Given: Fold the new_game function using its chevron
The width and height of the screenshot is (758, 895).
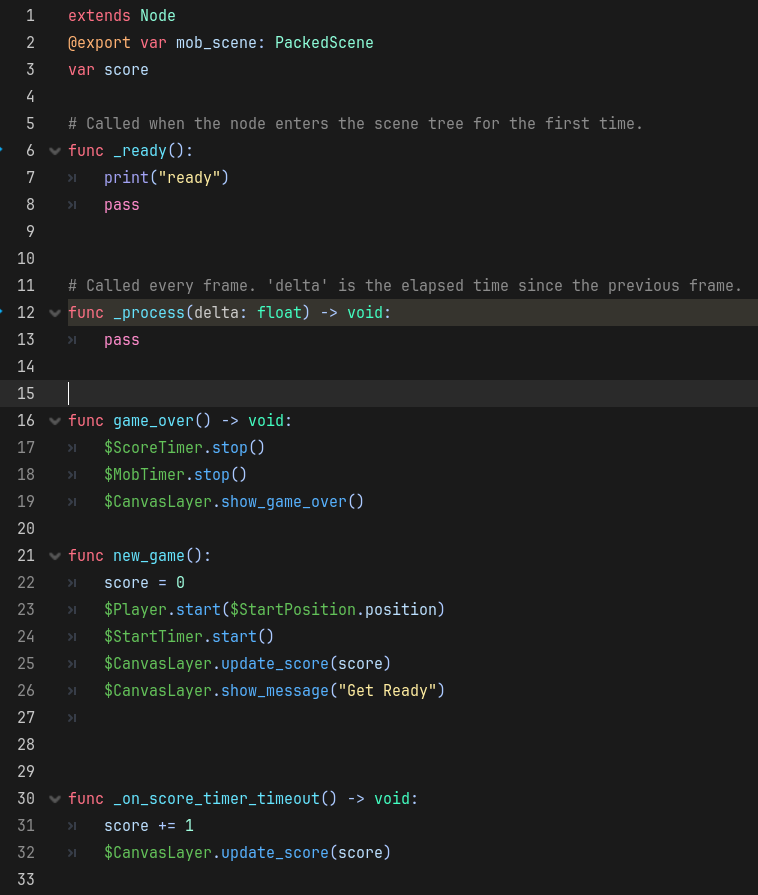Looking at the screenshot, I should coord(55,556).
